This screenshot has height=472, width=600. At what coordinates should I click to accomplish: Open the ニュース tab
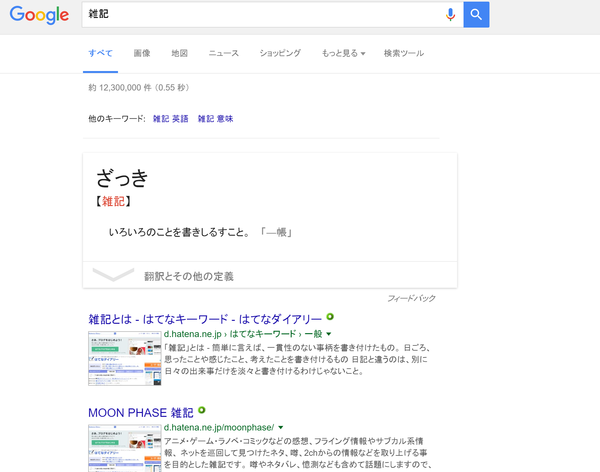[x=223, y=53]
